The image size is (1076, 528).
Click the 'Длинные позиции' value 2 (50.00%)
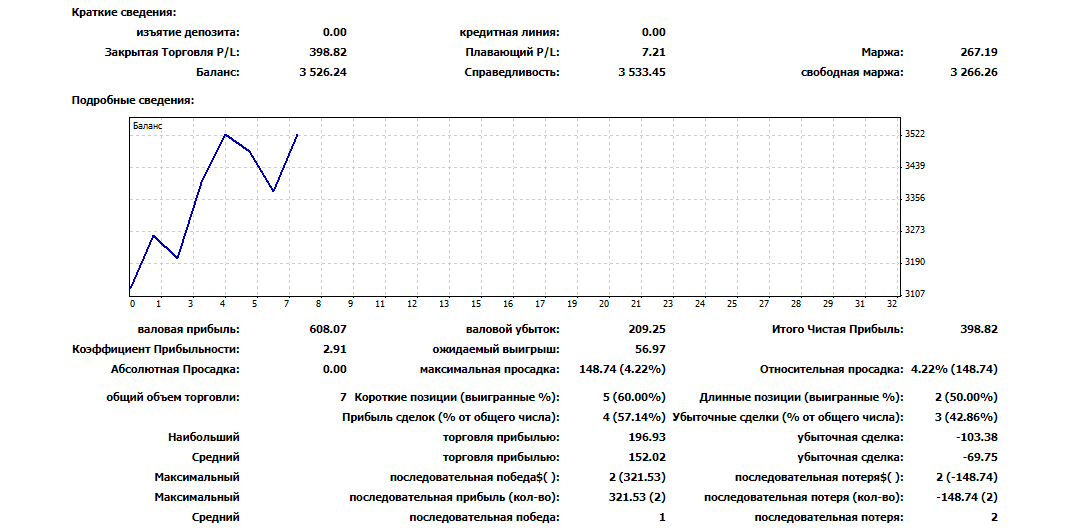(x=964, y=398)
